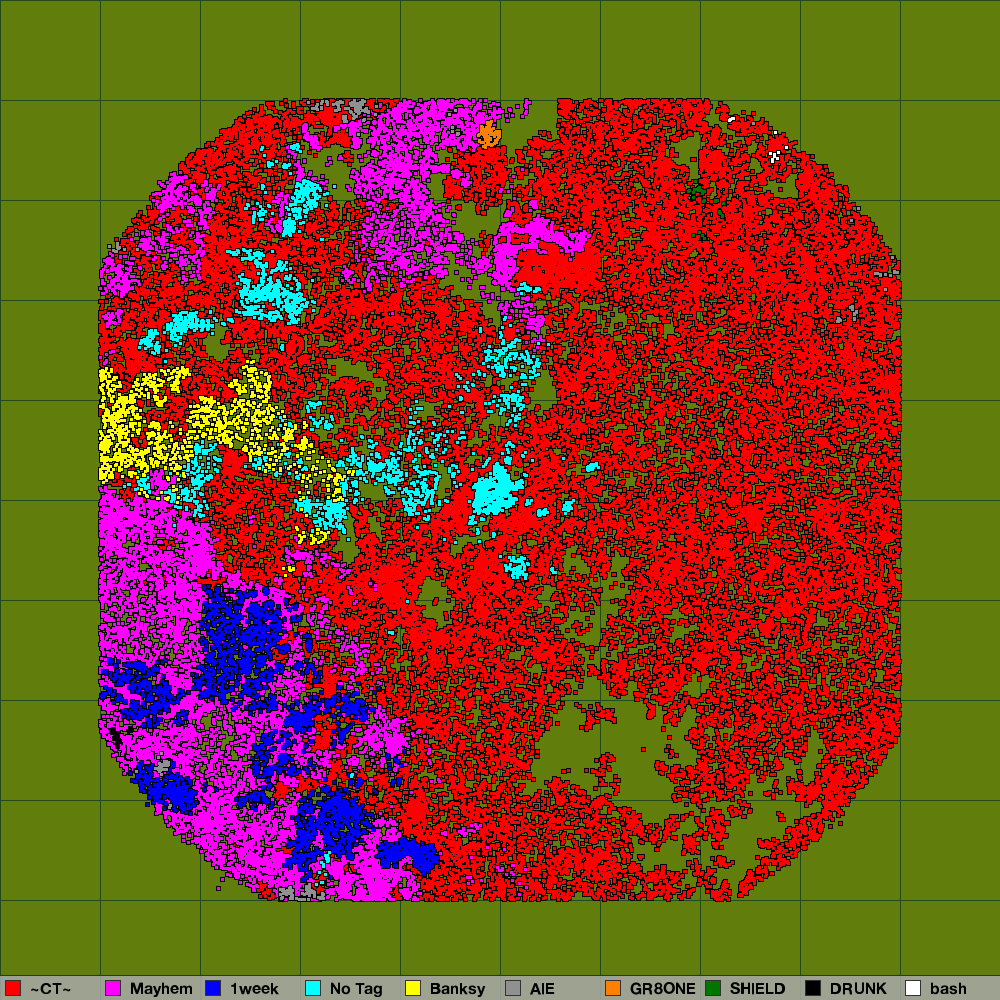The image size is (1000, 1000).
Task: Click the orange GR8ONE cluster on the map
Action: (489, 135)
